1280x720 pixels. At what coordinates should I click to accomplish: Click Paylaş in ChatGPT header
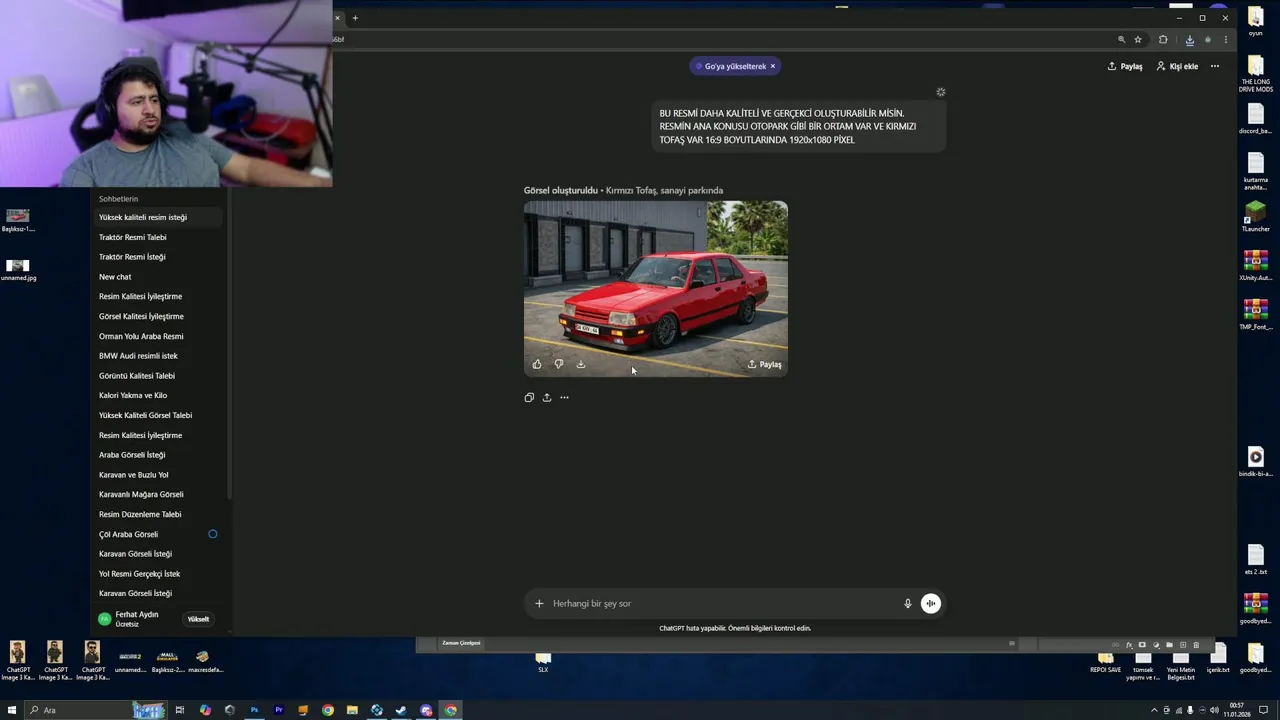[1125, 66]
